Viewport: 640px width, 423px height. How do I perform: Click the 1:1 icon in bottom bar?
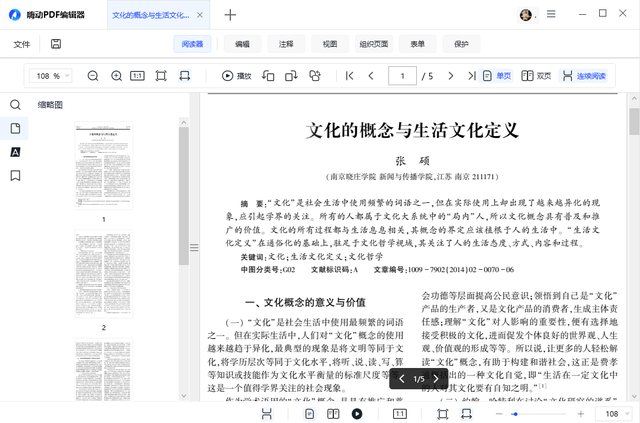pyautogui.click(x=400, y=414)
